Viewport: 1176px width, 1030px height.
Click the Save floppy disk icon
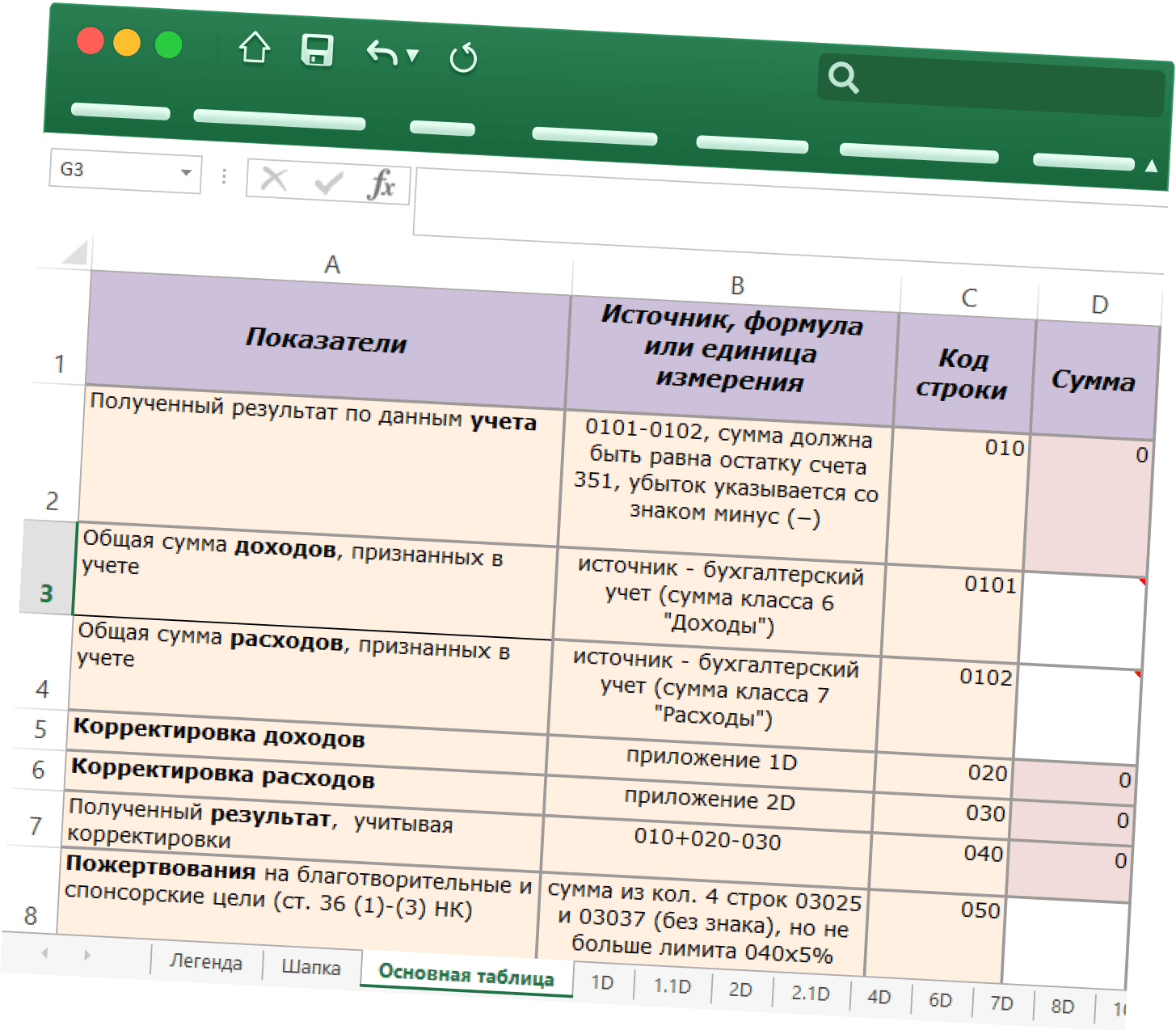[317, 50]
